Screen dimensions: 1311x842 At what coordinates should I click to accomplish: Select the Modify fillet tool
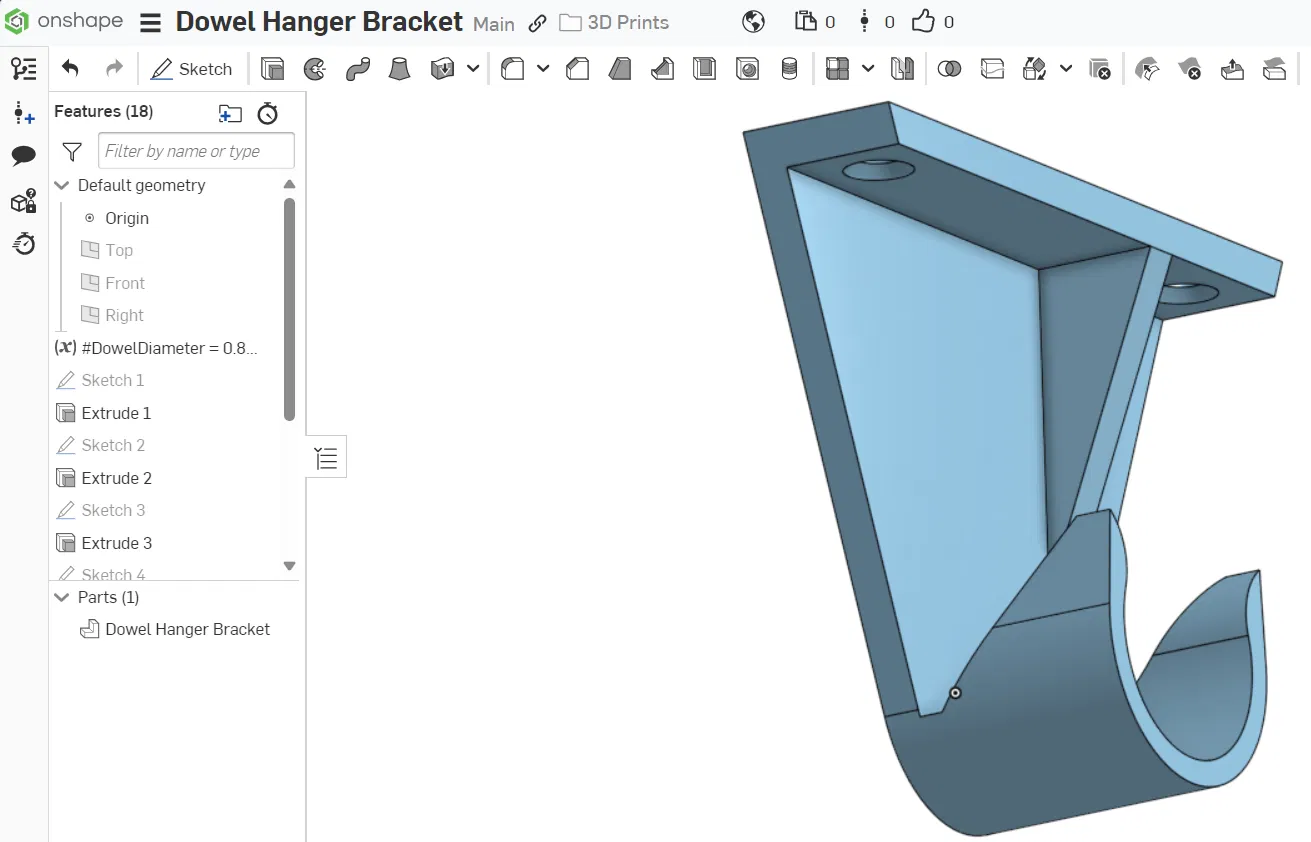pos(1147,69)
